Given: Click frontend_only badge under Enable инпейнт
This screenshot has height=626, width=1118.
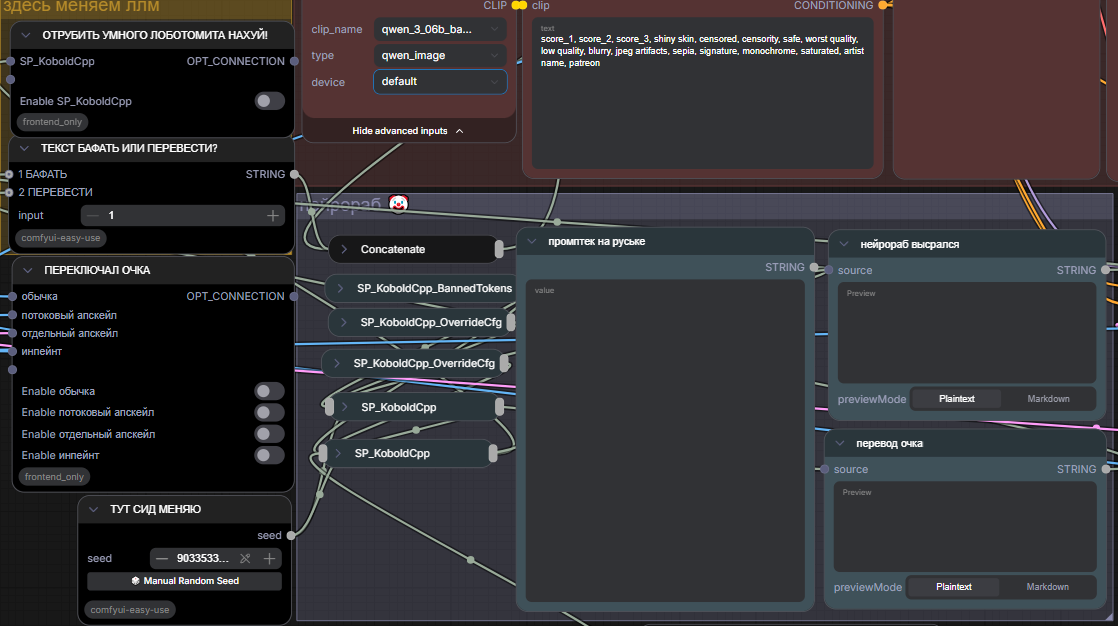Looking at the screenshot, I should tap(54, 477).
